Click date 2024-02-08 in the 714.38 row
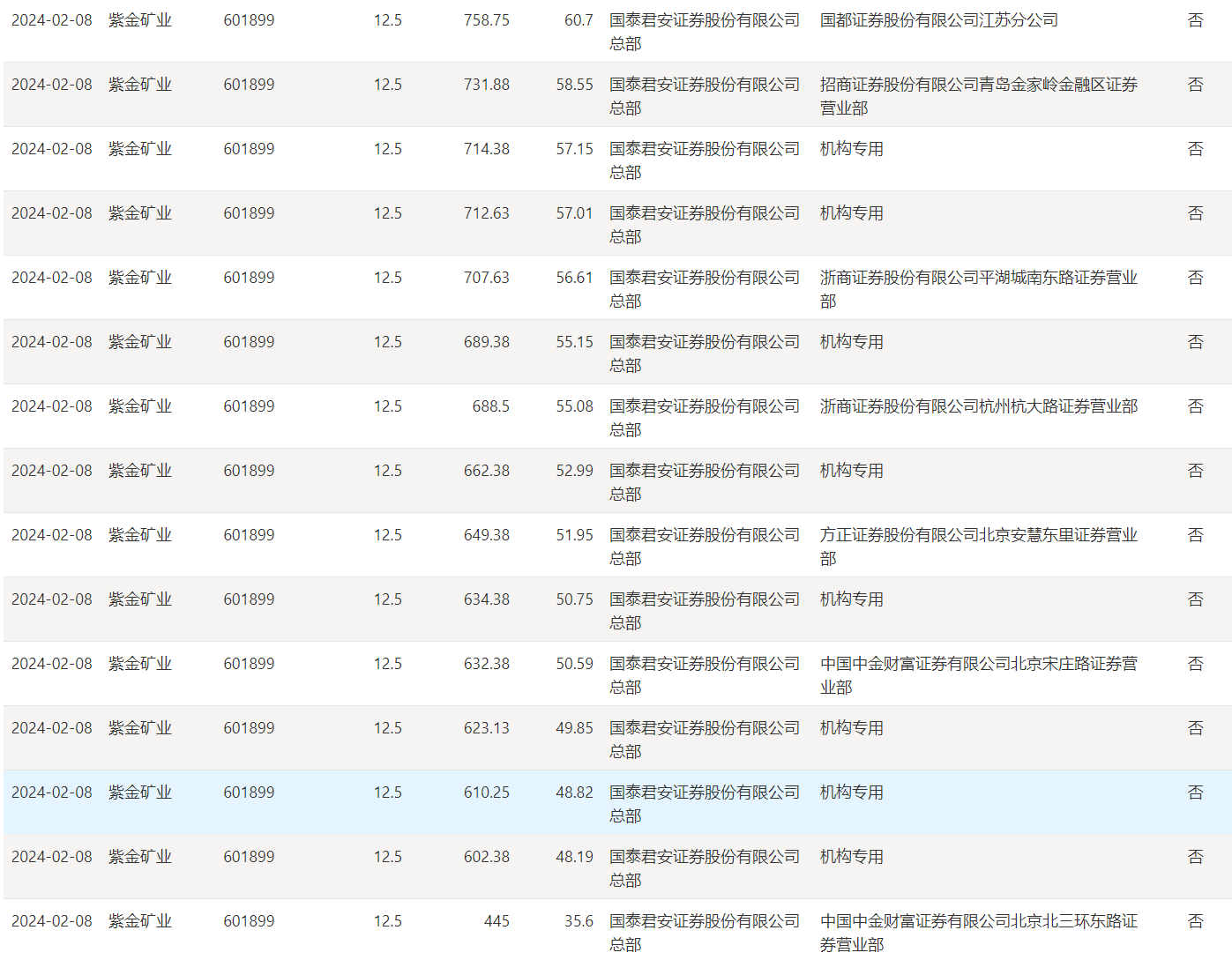 [52, 149]
